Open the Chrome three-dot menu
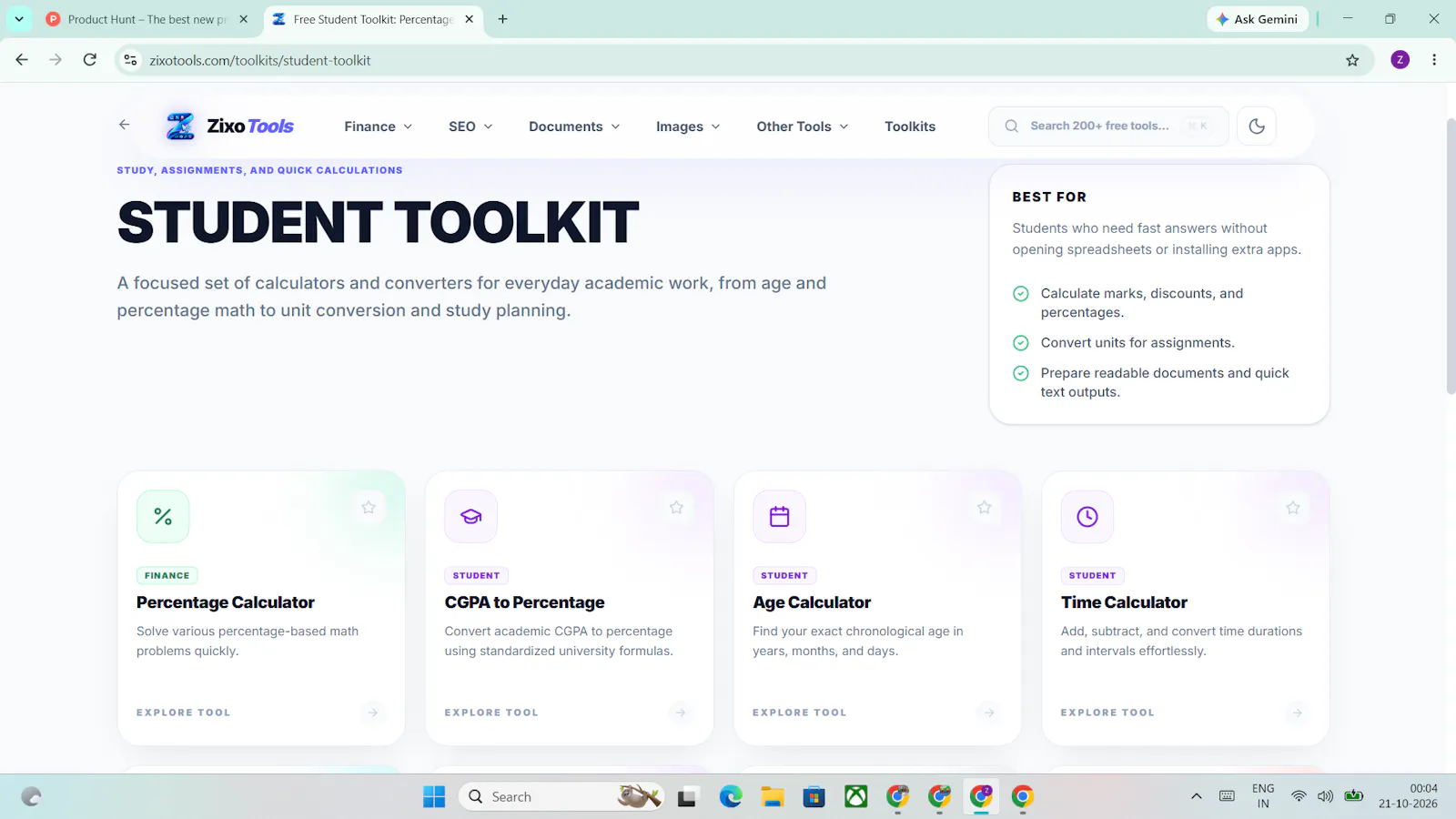 1434,60
